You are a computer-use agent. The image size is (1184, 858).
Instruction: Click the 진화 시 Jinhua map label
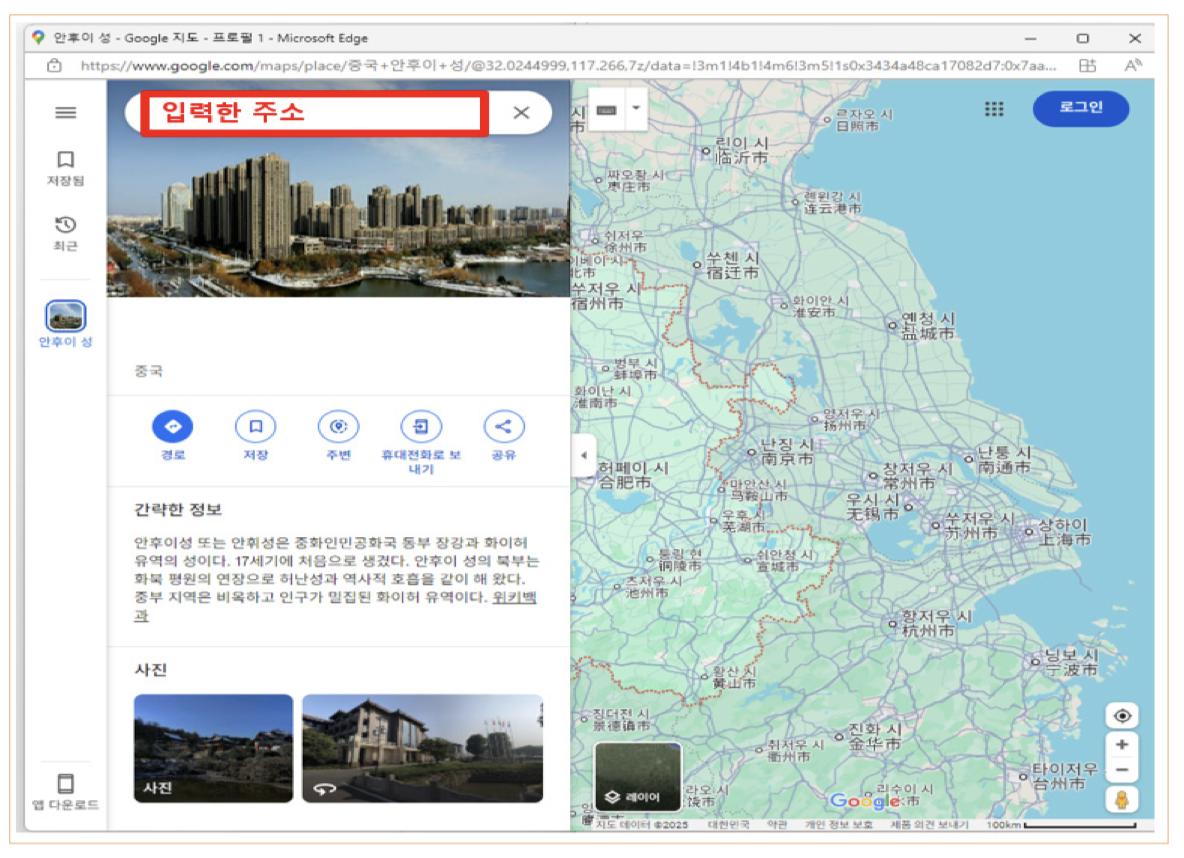coord(874,736)
